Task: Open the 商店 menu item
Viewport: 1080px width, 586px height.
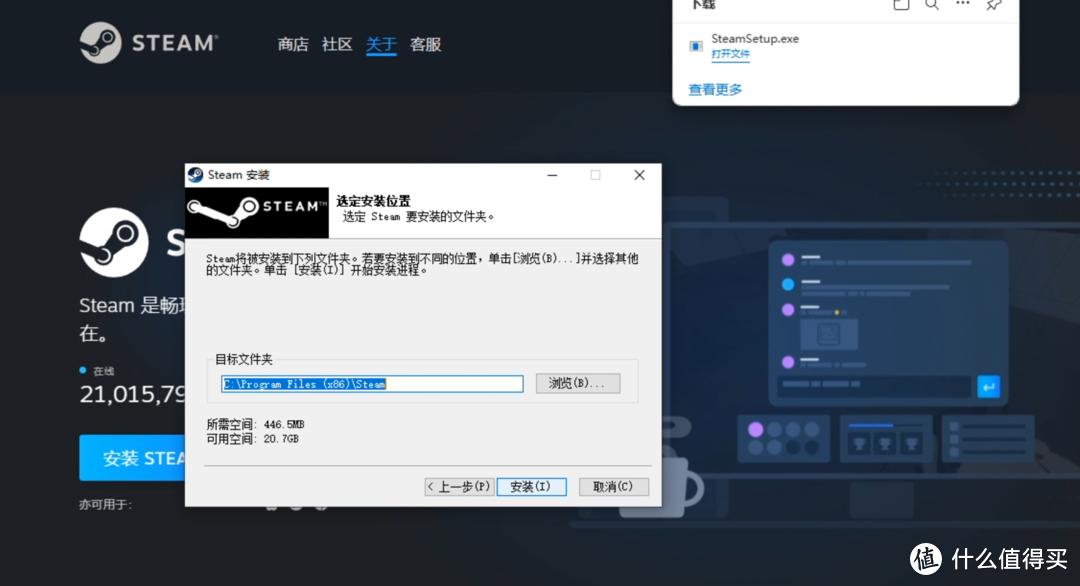Action: coord(292,45)
